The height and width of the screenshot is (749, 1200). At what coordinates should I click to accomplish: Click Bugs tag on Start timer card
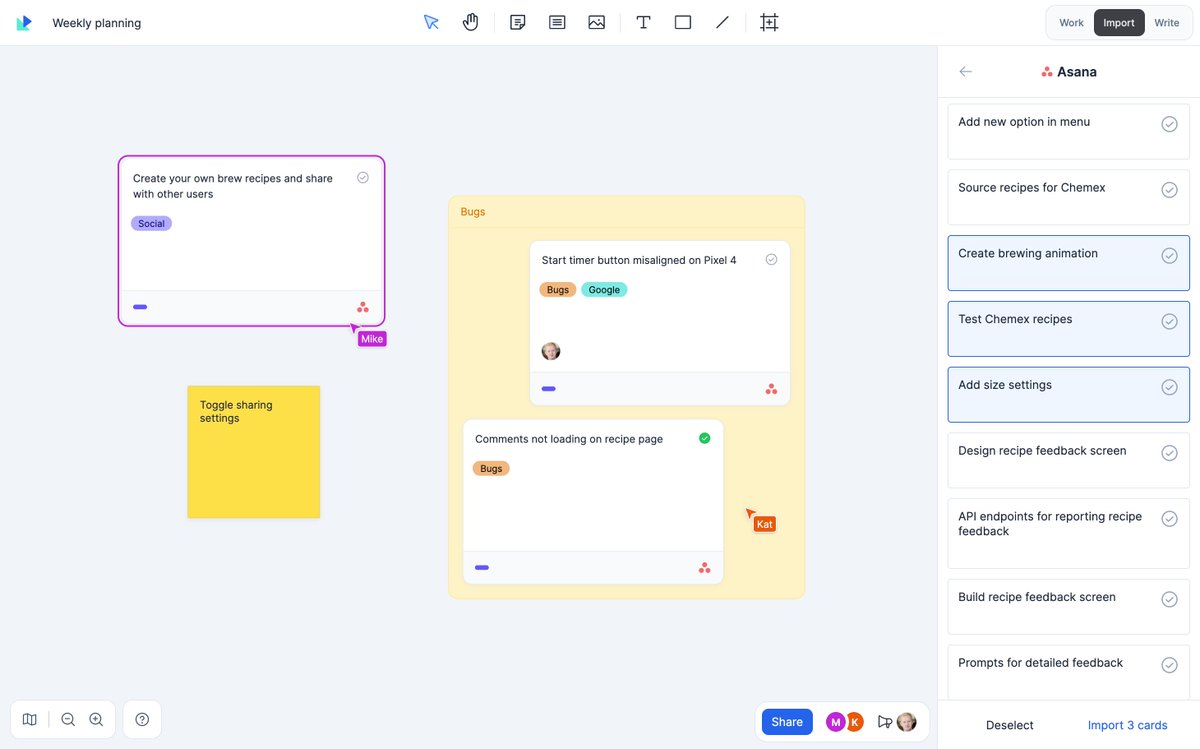coord(558,289)
